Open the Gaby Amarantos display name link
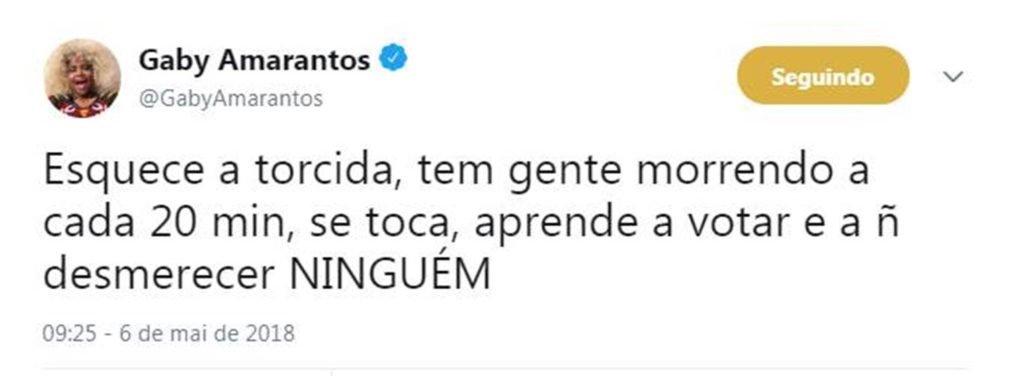Image resolution: width=1024 pixels, height=376 pixels. coord(255,61)
